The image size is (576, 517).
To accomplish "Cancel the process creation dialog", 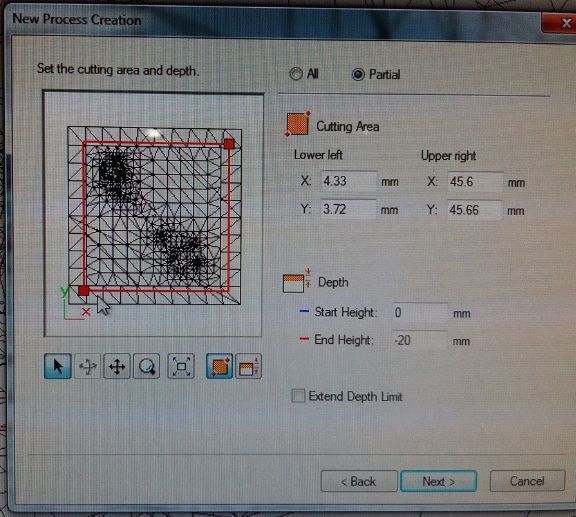I will coord(527,481).
